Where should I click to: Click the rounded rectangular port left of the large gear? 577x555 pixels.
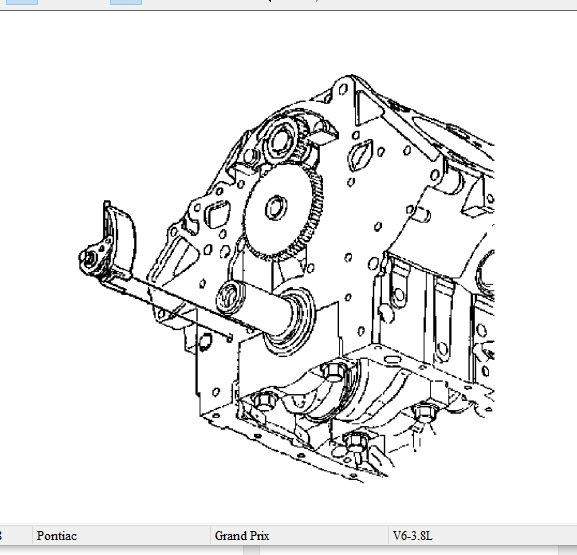pos(217,214)
